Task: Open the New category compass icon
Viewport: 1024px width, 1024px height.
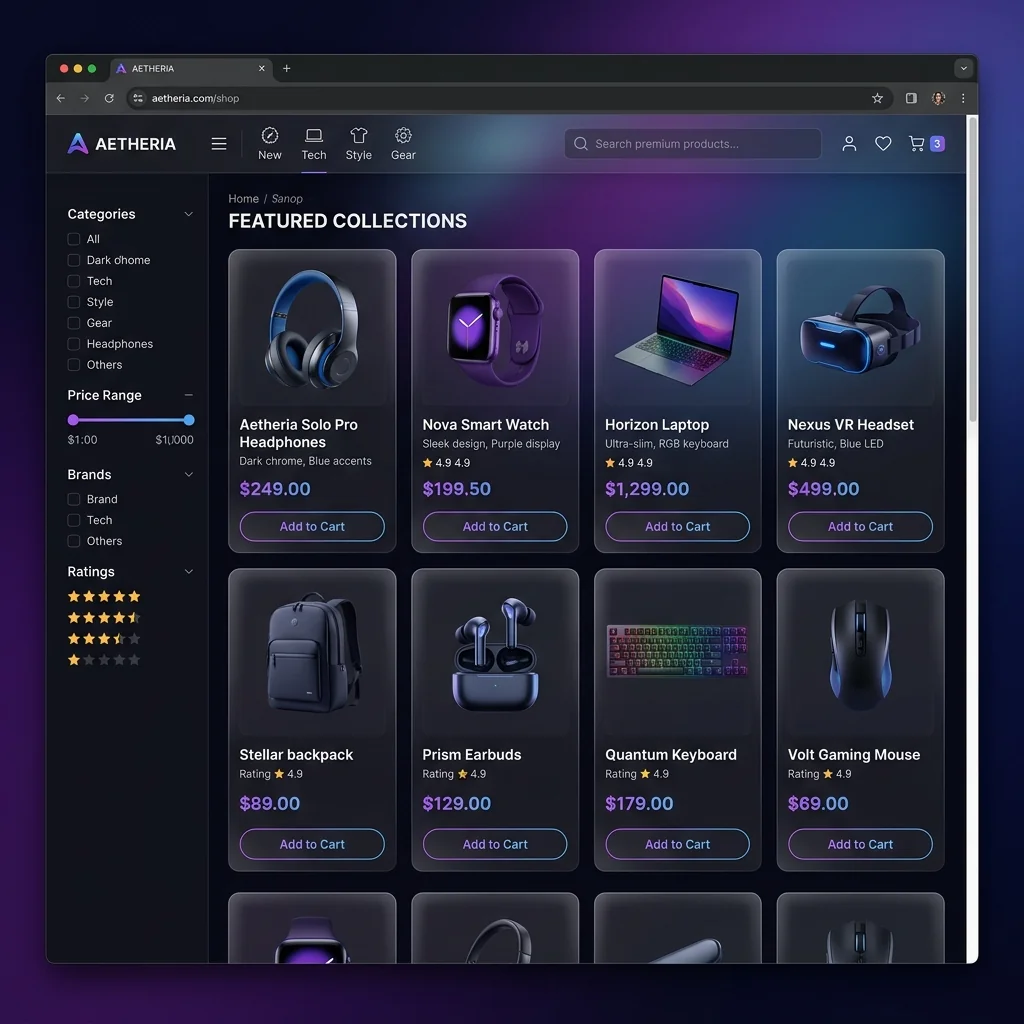Action: (270, 135)
